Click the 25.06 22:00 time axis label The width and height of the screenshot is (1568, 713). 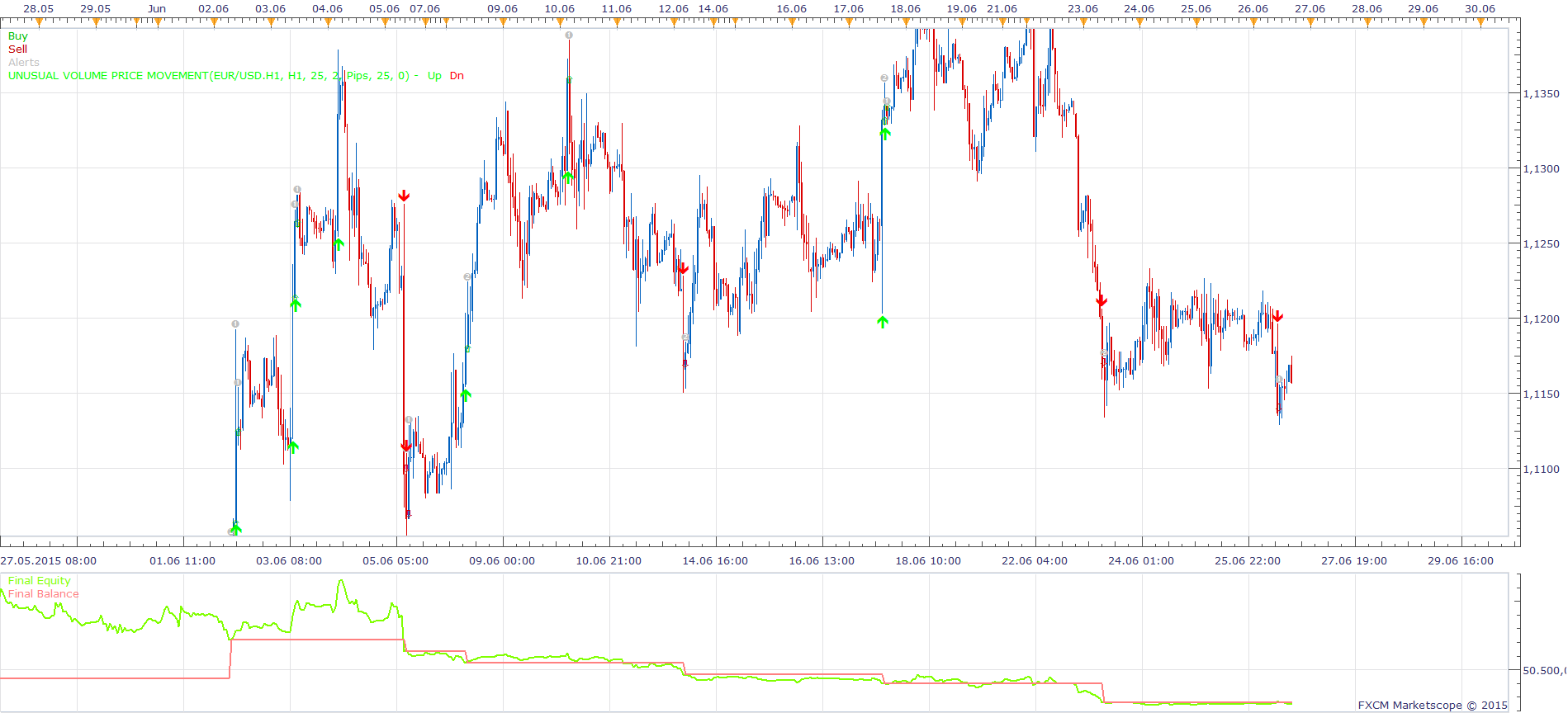(x=1248, y=561)
